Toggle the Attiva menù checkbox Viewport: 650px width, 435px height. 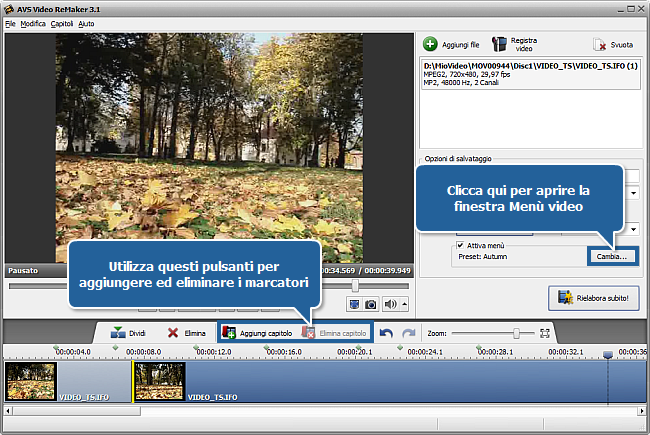click(460, 244)
